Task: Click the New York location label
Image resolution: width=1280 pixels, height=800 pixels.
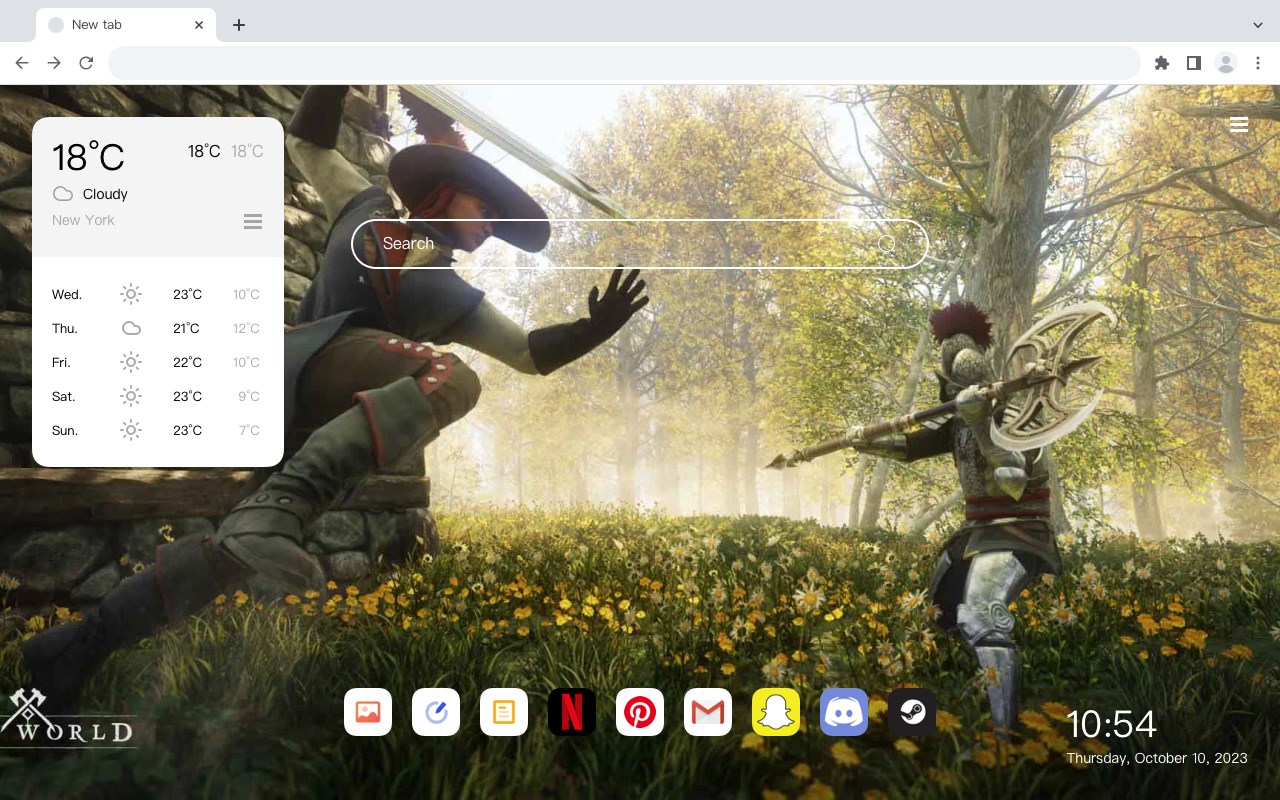Action: tap(83, 220)
